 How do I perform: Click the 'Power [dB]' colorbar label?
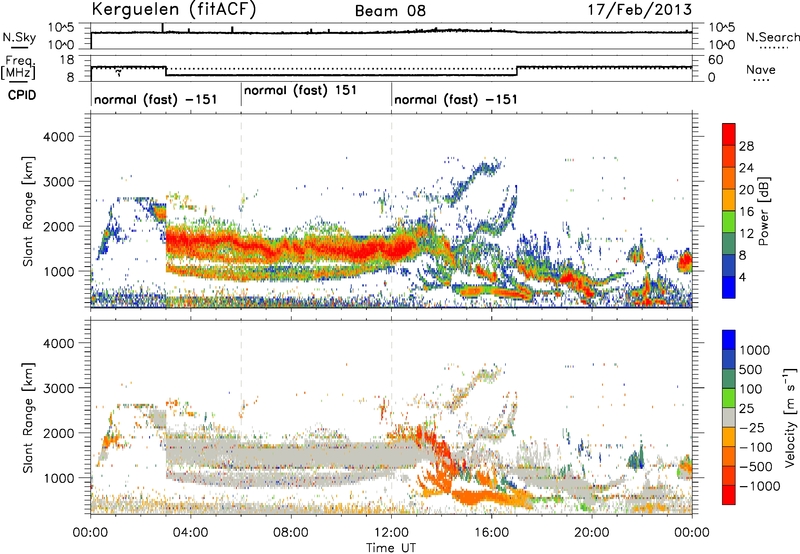coord(763,211)
